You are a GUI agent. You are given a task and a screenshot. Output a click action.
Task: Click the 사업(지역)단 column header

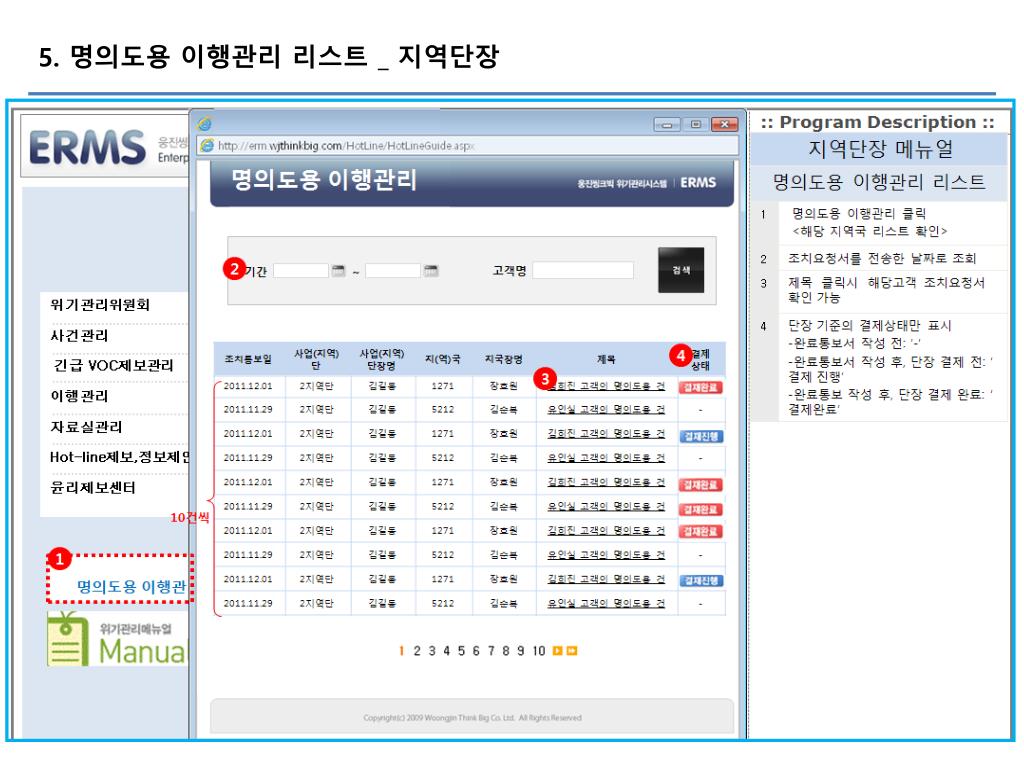click(x=317, y=359)
